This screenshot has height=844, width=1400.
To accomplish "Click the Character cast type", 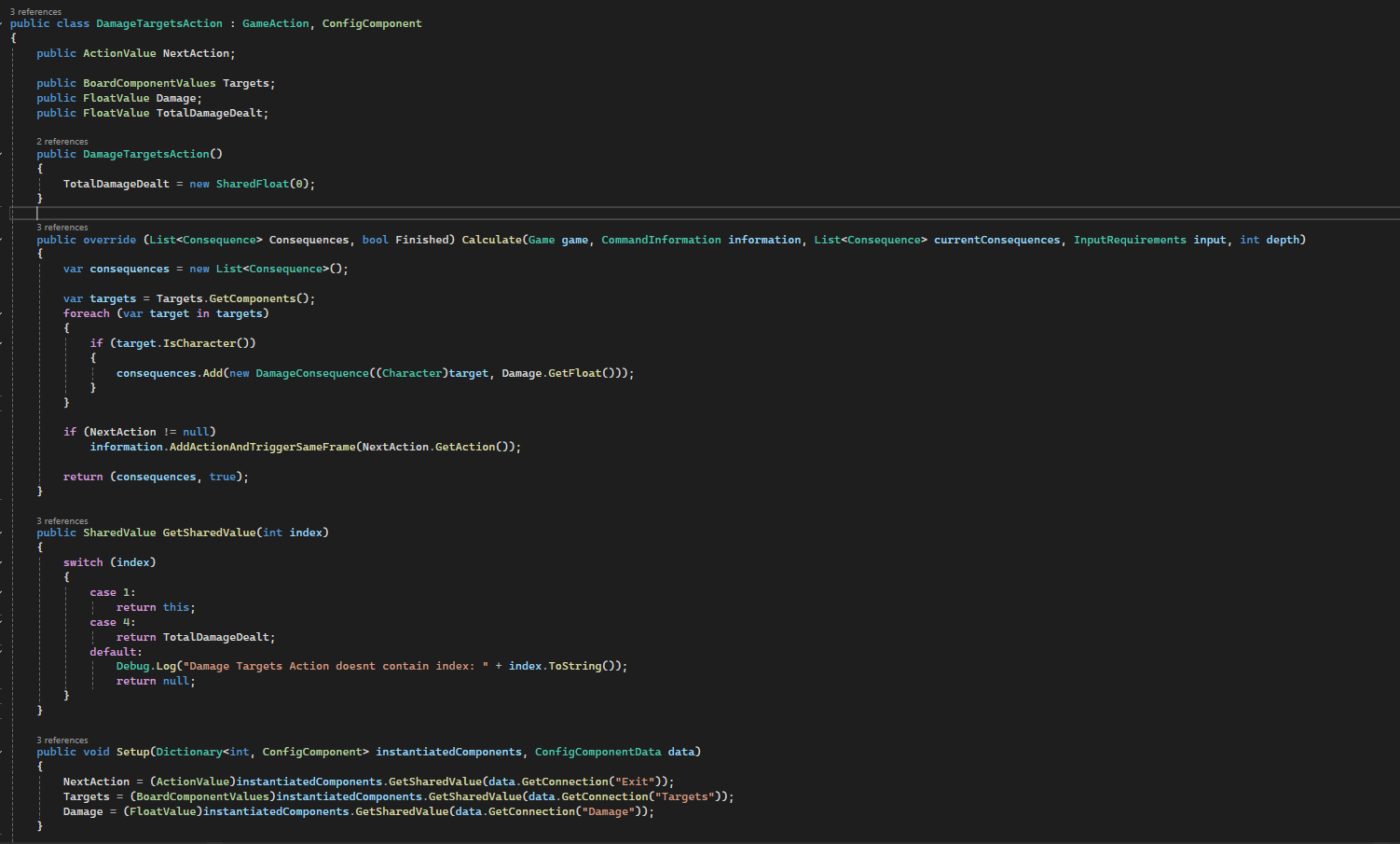I will pos(412,373).
